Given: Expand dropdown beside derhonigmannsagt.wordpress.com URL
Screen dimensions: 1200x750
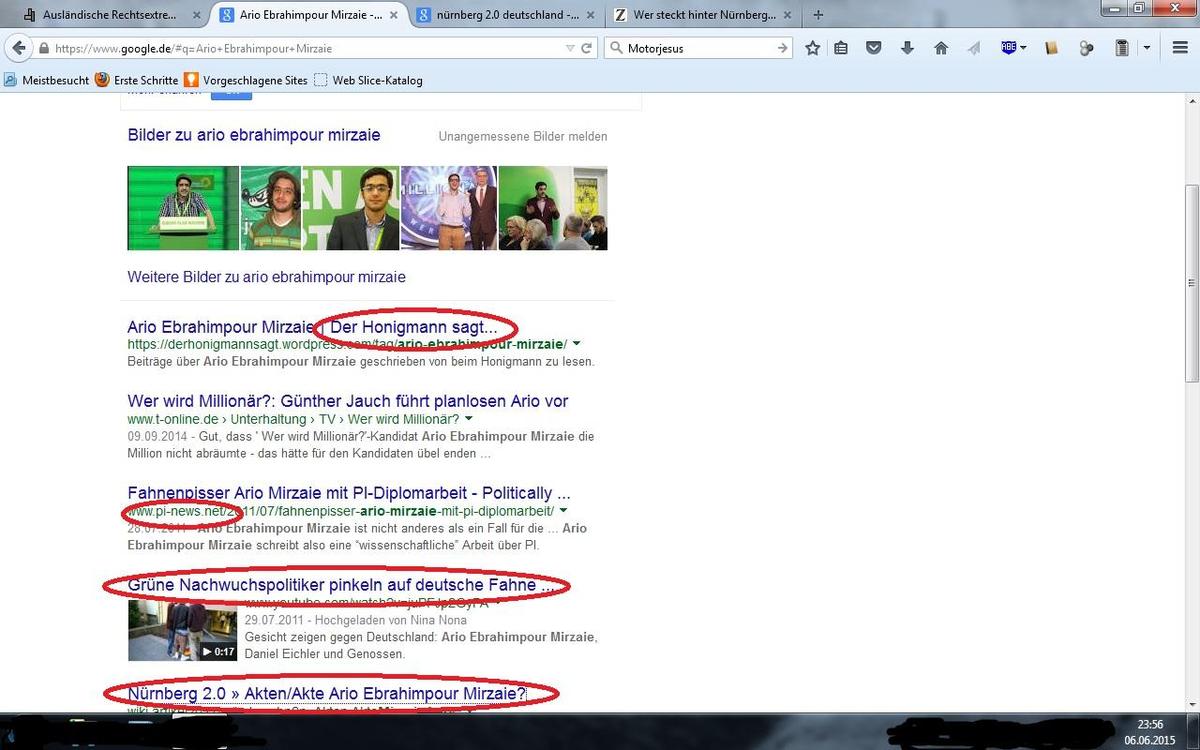Looking at the screenshot, I should coord(577,344).
